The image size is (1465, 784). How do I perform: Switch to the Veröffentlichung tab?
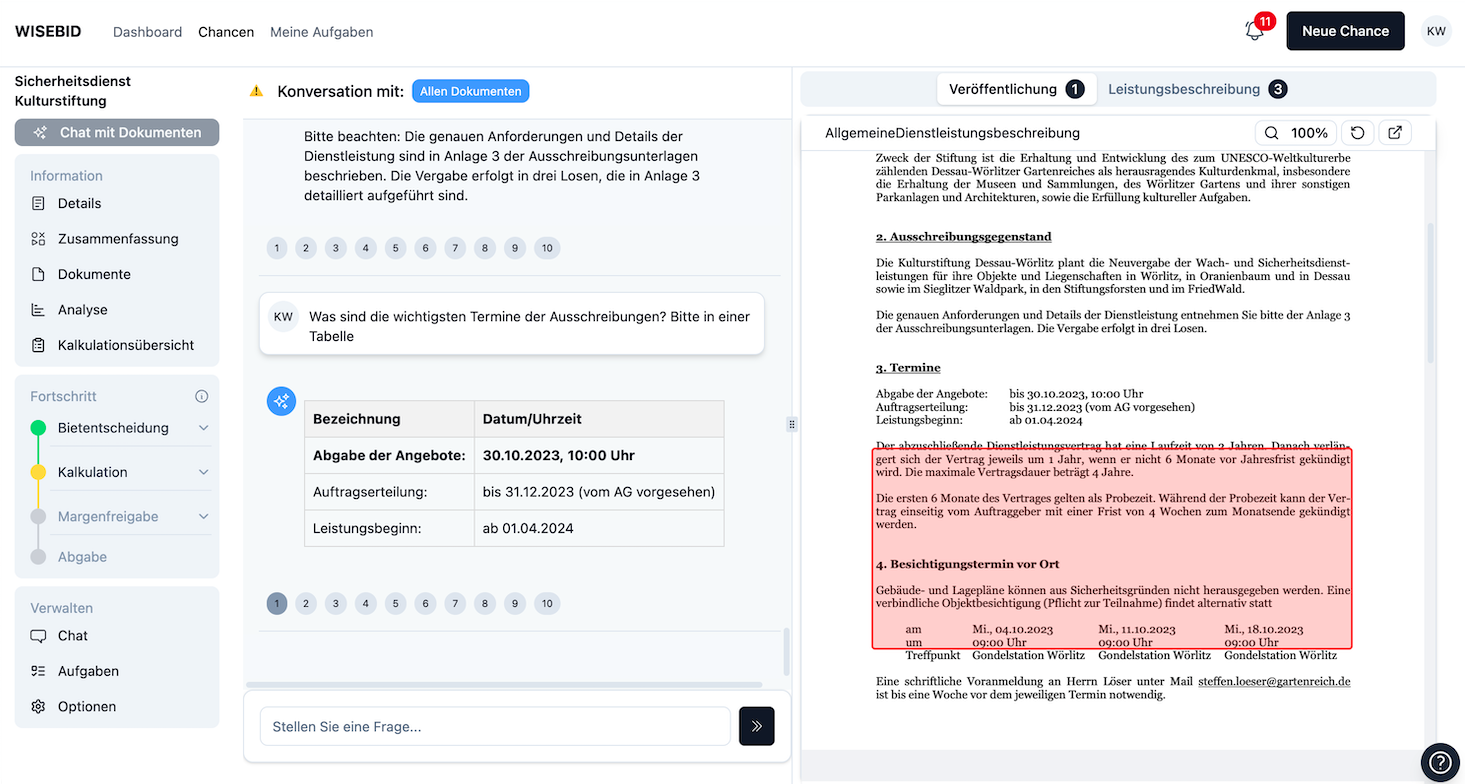pyautogui.click(x=1016, y=89)
